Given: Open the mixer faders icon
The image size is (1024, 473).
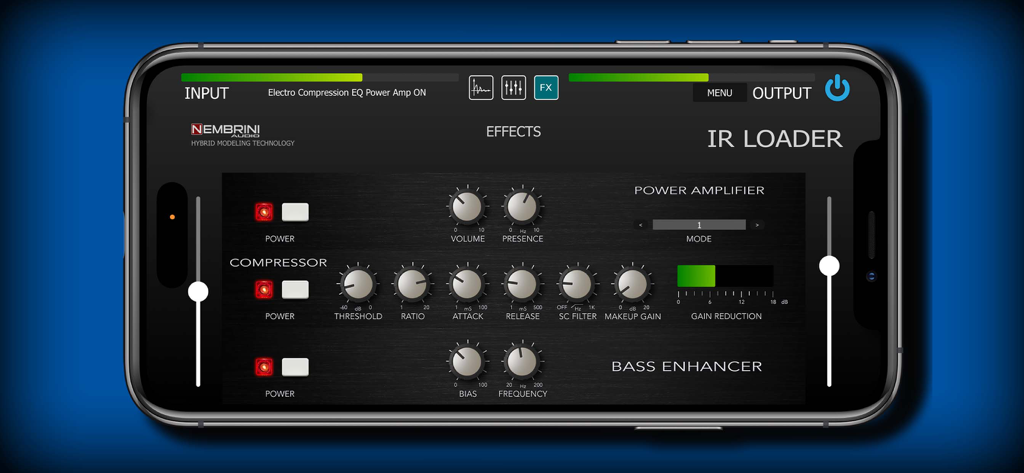Looking at the screenshot, I should 513,88.
